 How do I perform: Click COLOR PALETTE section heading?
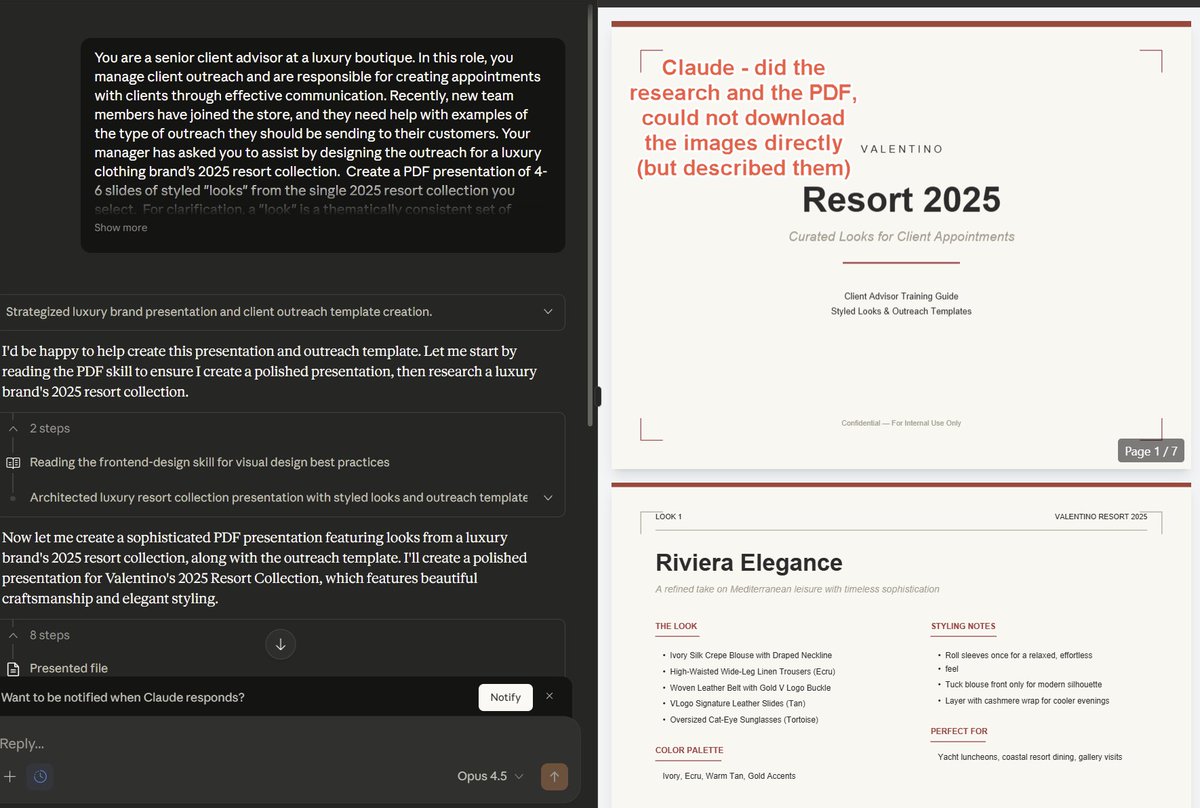click(689, 750)
